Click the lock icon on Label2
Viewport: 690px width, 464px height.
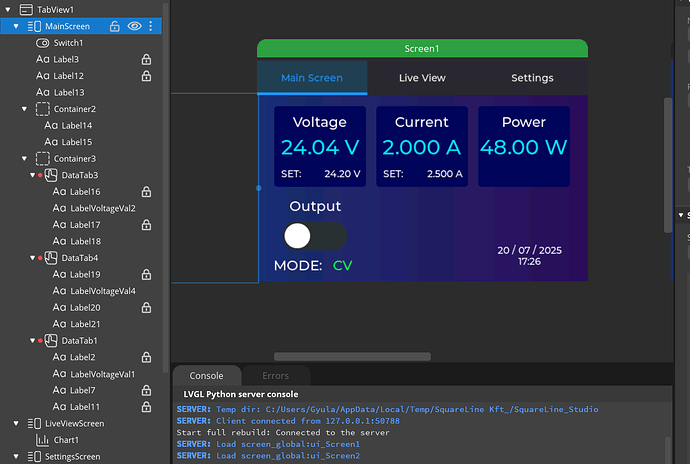coord(147,357)
